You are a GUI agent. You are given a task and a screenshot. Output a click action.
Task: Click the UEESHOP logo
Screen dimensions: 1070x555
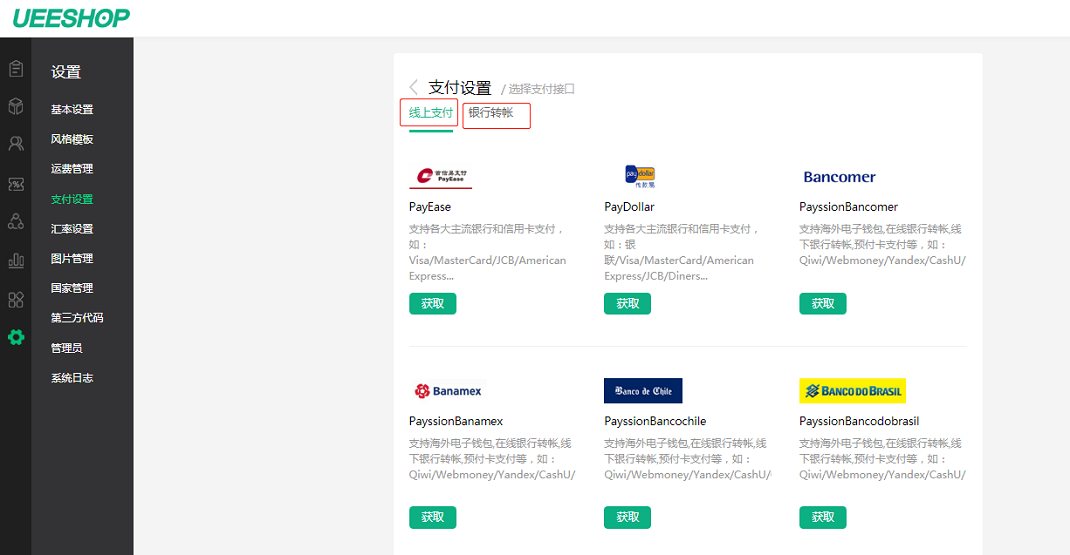[x=71, y=18]
